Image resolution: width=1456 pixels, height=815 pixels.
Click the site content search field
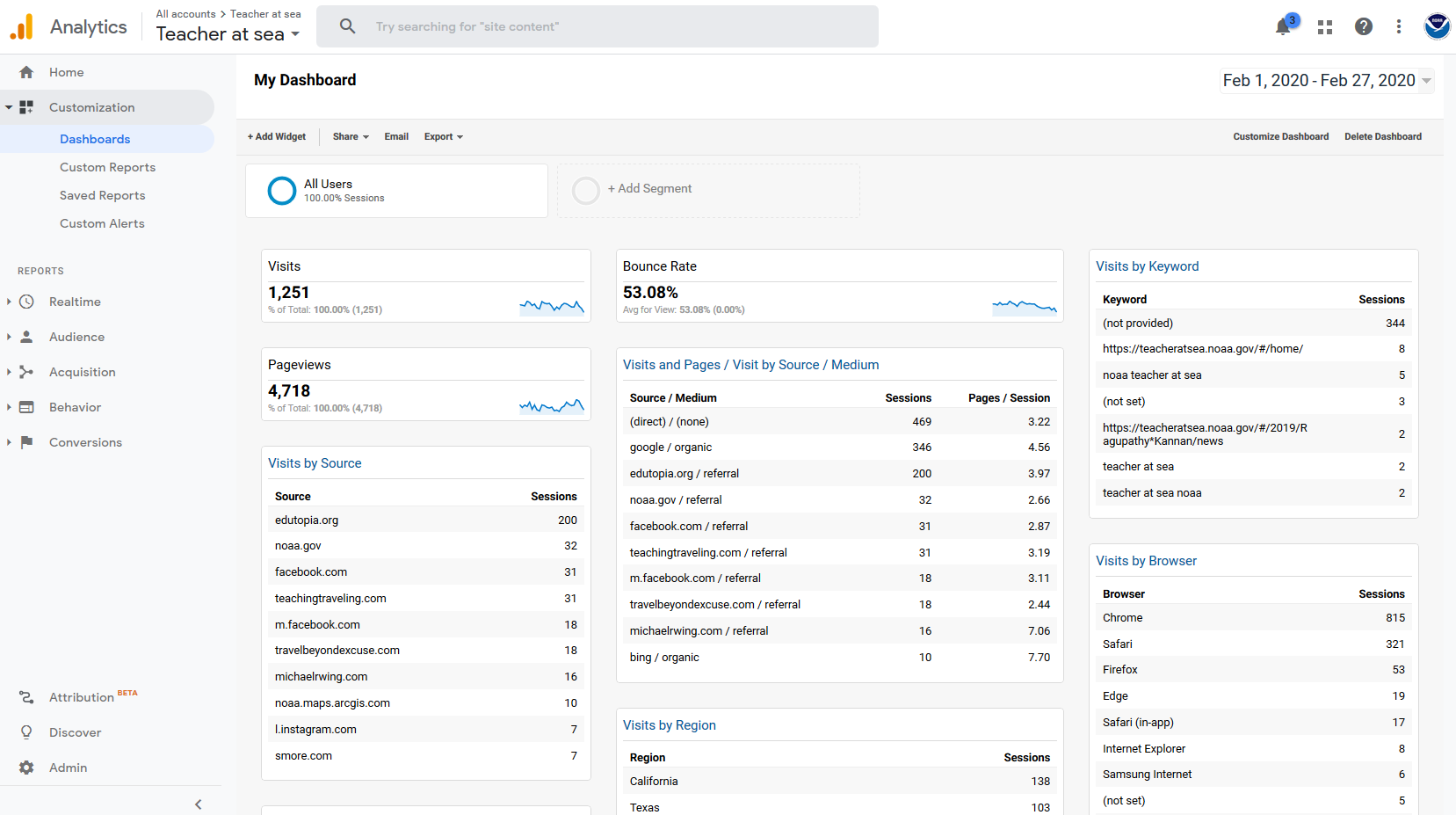click(598, 26)
